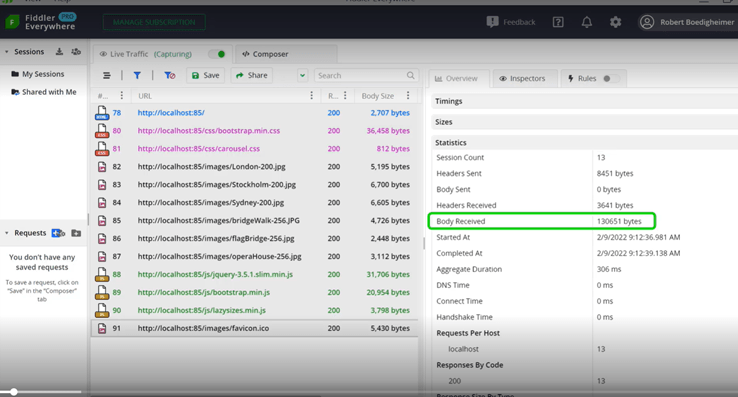Image resolution: width=738 pixels, height=397 pixels.
Task: Click the Save button
Action: point(206,75)
